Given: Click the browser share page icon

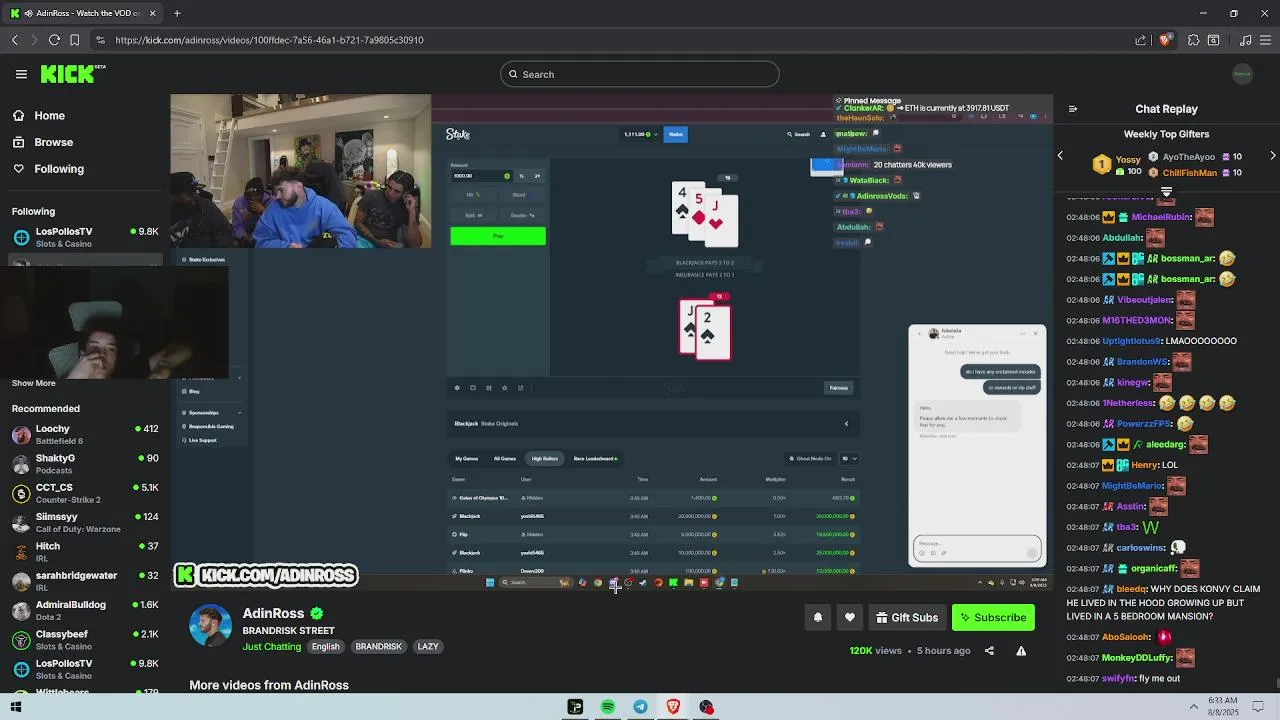Looking at the screenshot, I should click(1141, 40).
